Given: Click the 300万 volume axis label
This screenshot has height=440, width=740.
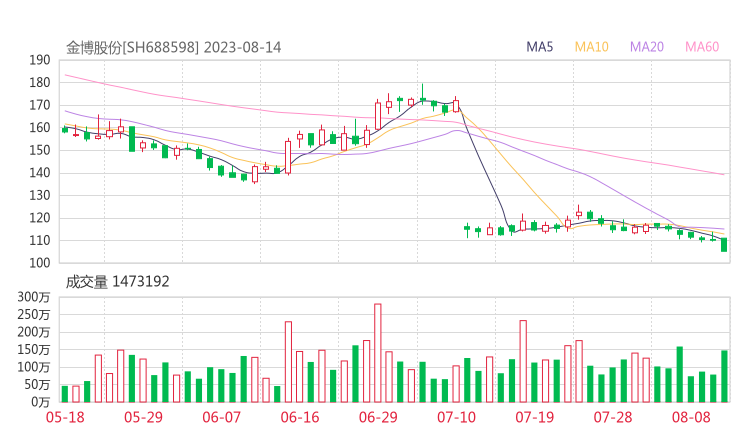Looking at the screenshot, I should pos(34,297).
